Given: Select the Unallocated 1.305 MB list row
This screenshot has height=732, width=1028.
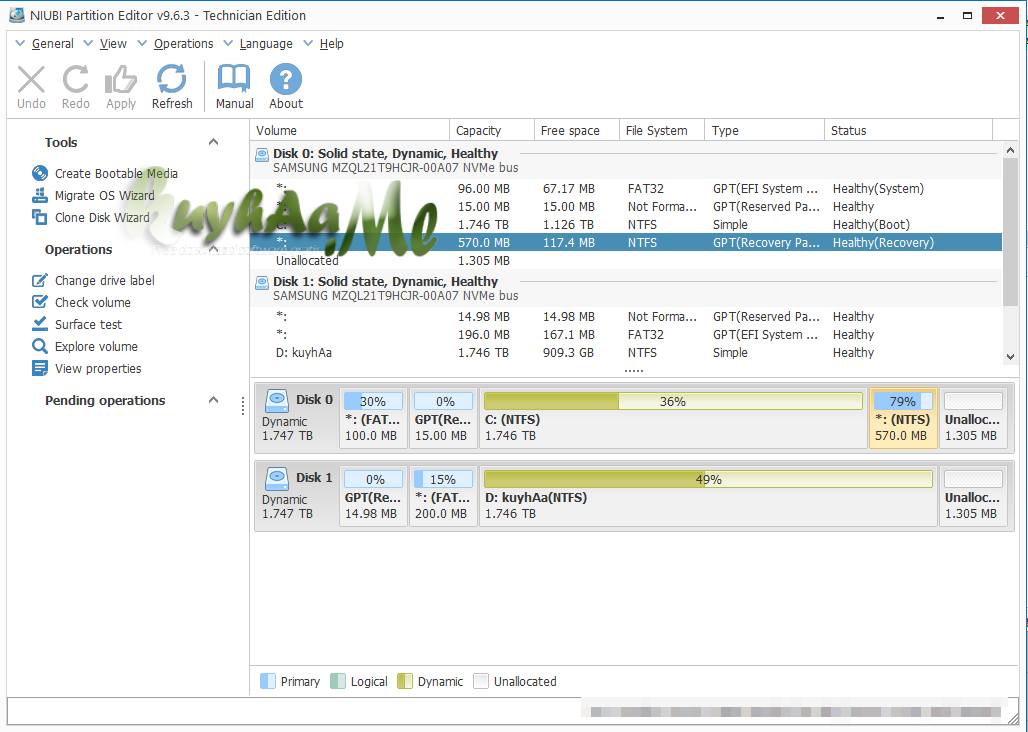Looking at the screenshot, I should (626, 261).
